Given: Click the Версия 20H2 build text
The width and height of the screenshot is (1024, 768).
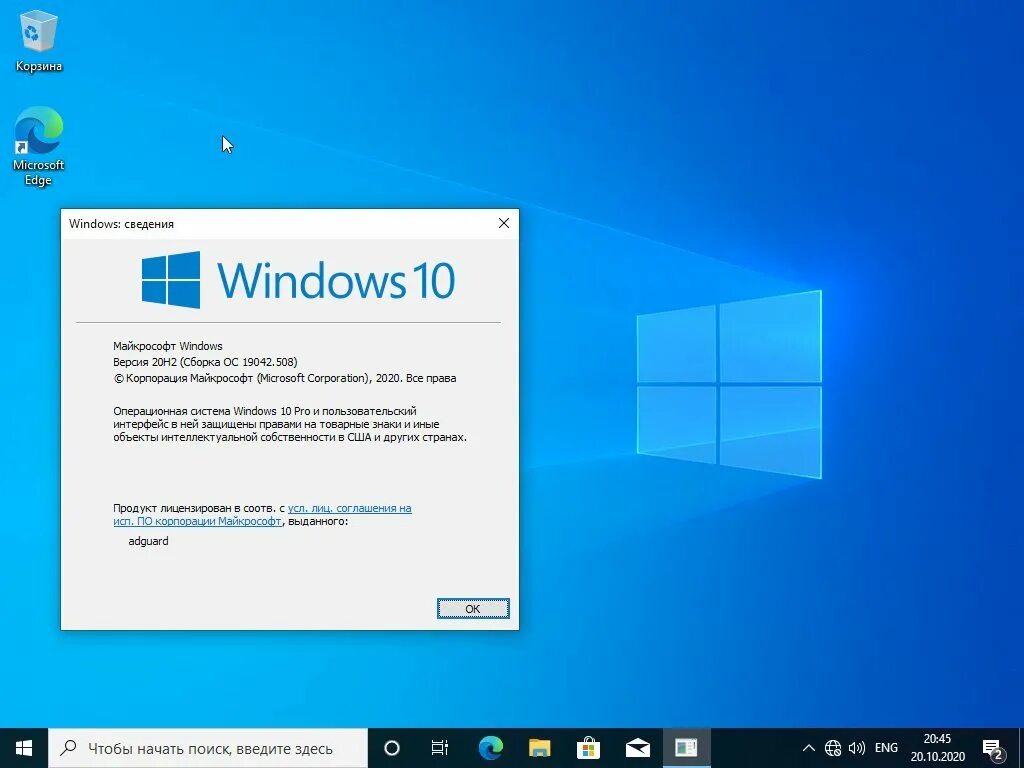Looking at the screenshot, I should pos(205,362).
